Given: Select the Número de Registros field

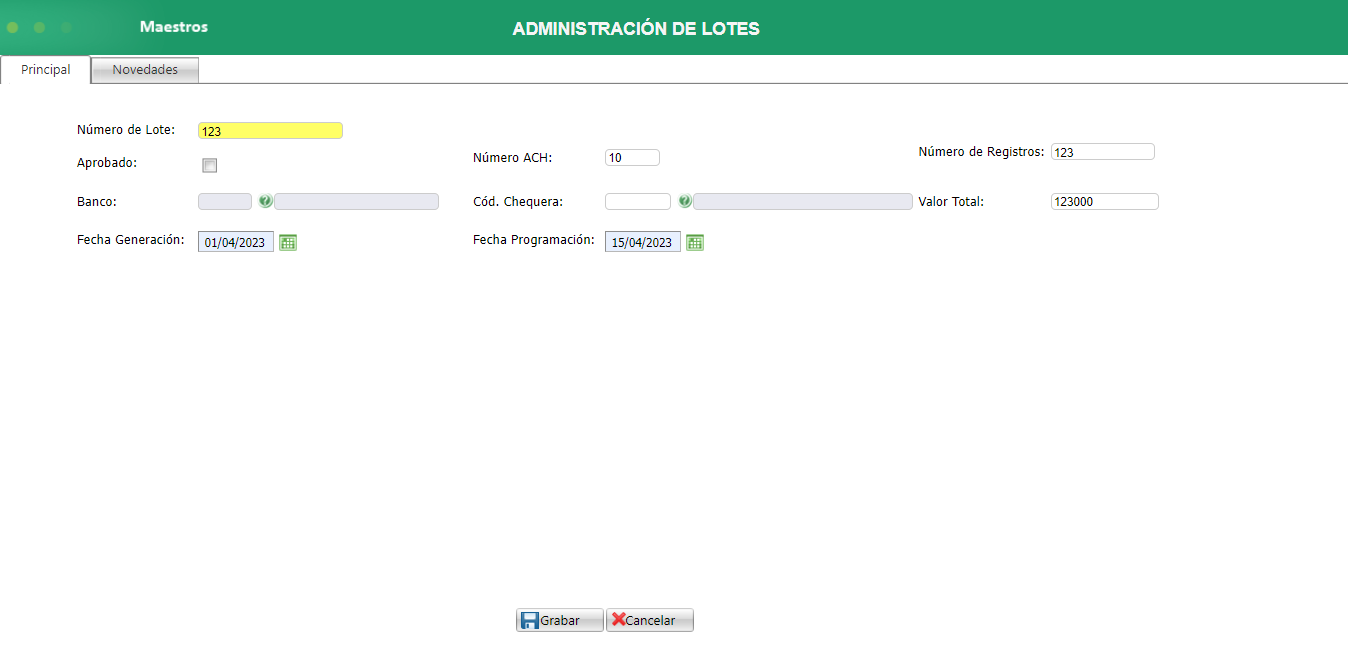Looking at the screenshot, I should pyautogui.click(x=1103, y=151).
